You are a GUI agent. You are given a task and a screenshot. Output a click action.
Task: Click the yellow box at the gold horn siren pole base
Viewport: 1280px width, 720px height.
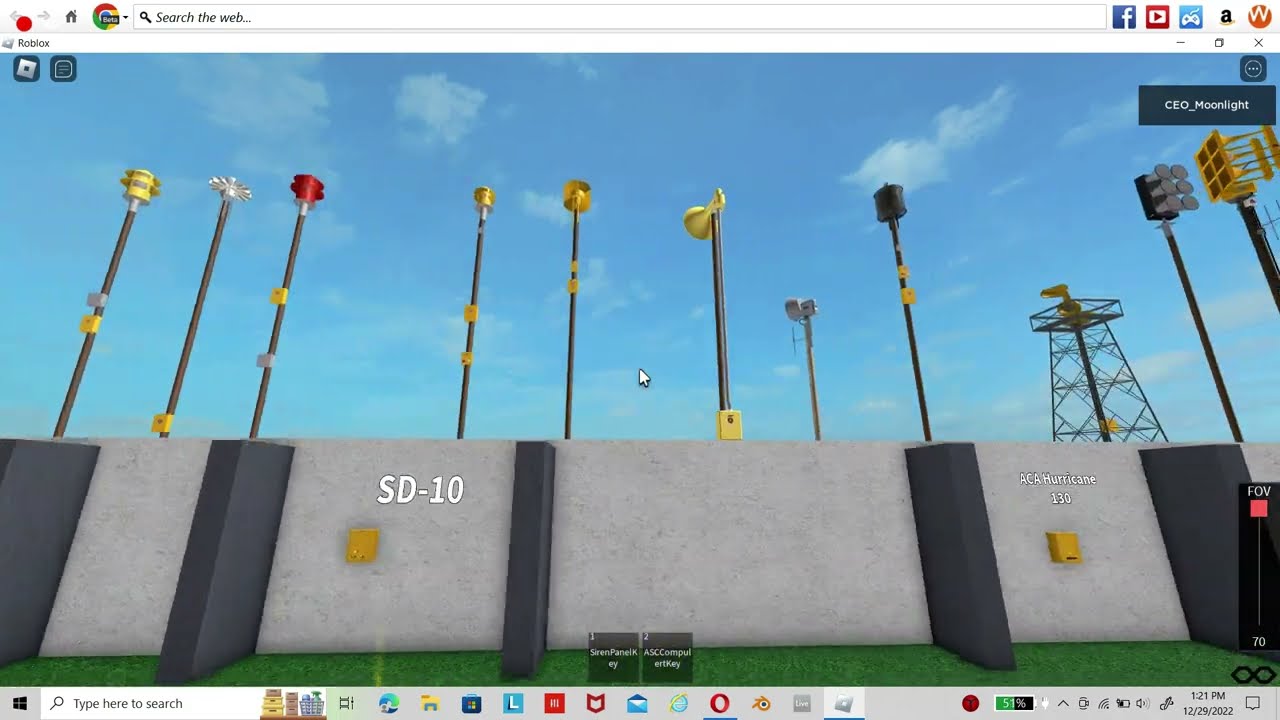click(x=730, y=425)
